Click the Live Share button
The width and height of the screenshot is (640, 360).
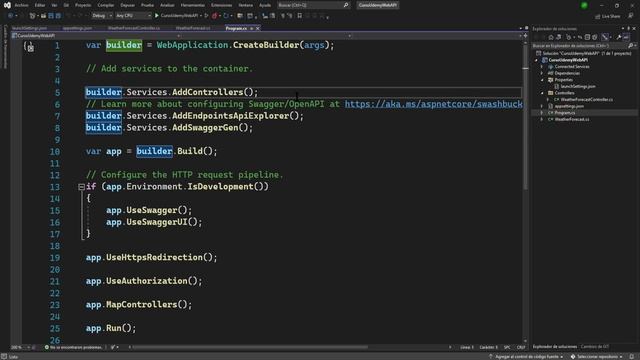[x=607, y=16]
